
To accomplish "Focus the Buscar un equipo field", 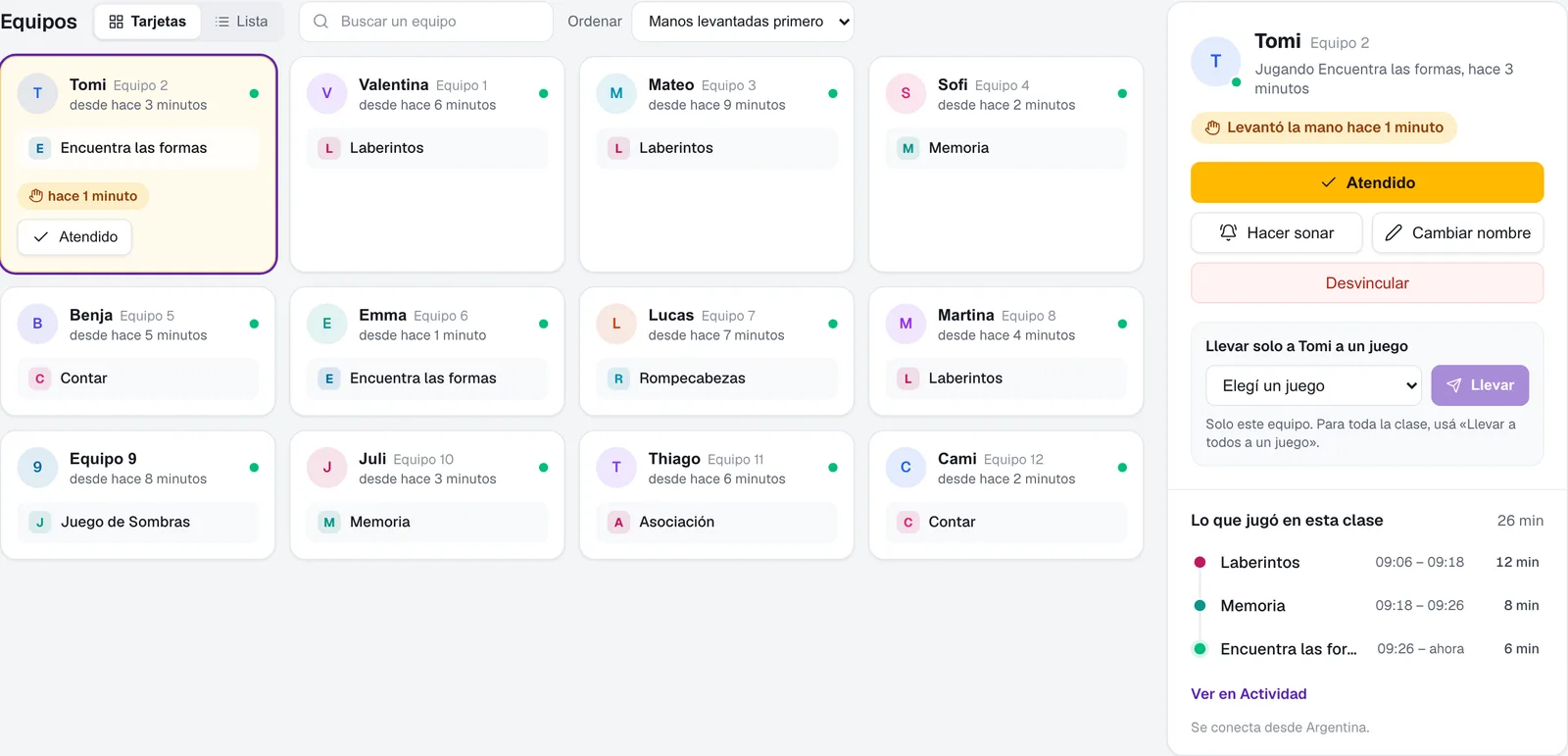I will [426, 22].
